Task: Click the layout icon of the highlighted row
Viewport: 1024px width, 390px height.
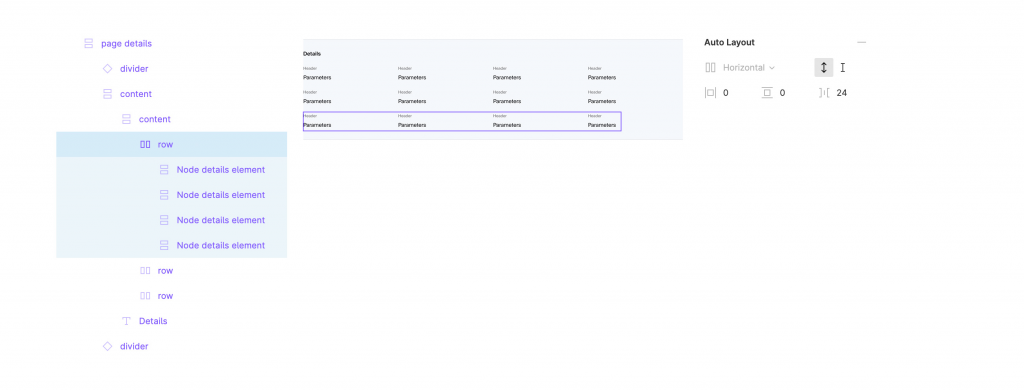Action: coord(146,144)
